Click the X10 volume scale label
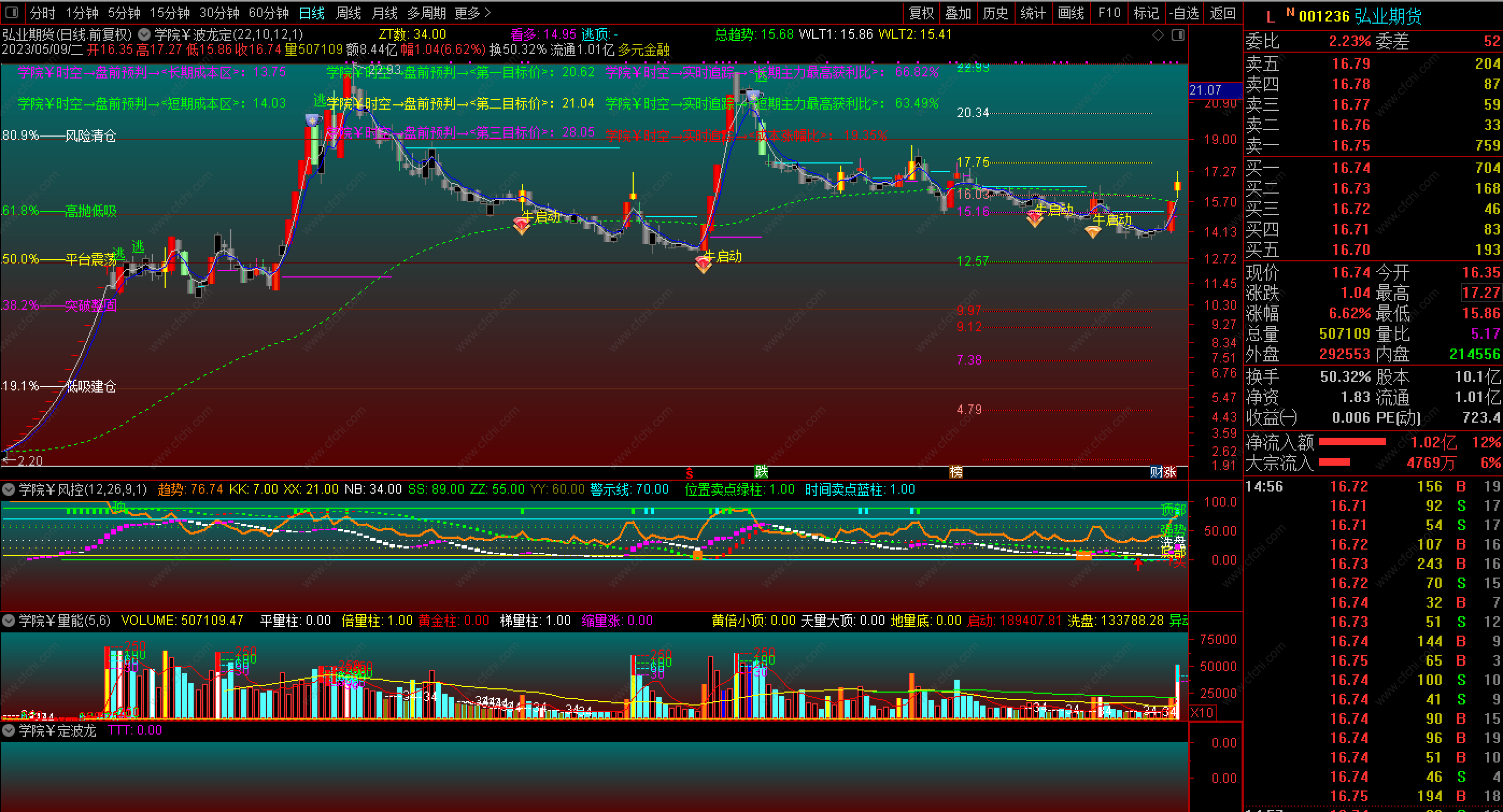 1202,713
